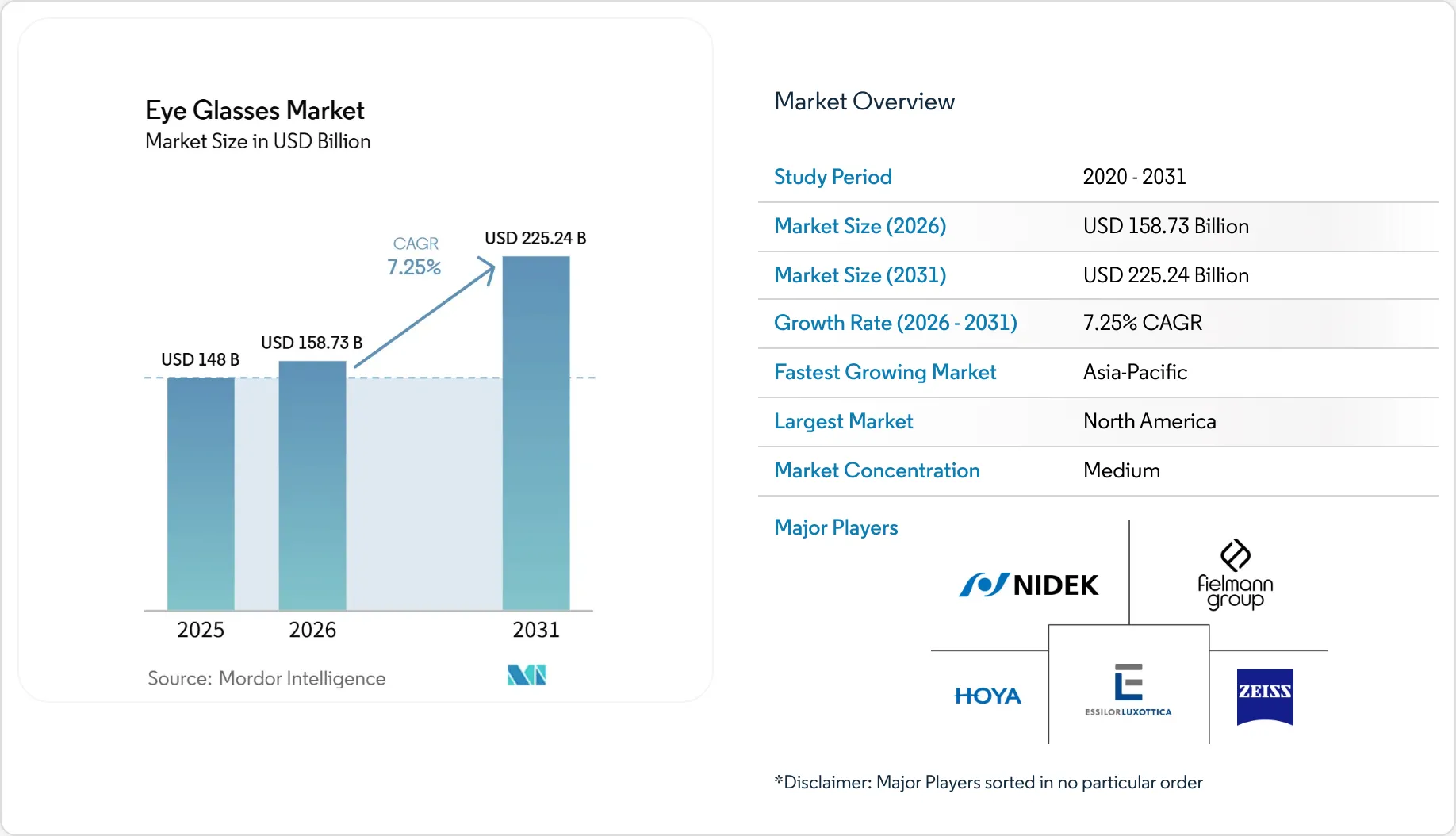Click the Major Players disclaimer text

click(988, 783)
